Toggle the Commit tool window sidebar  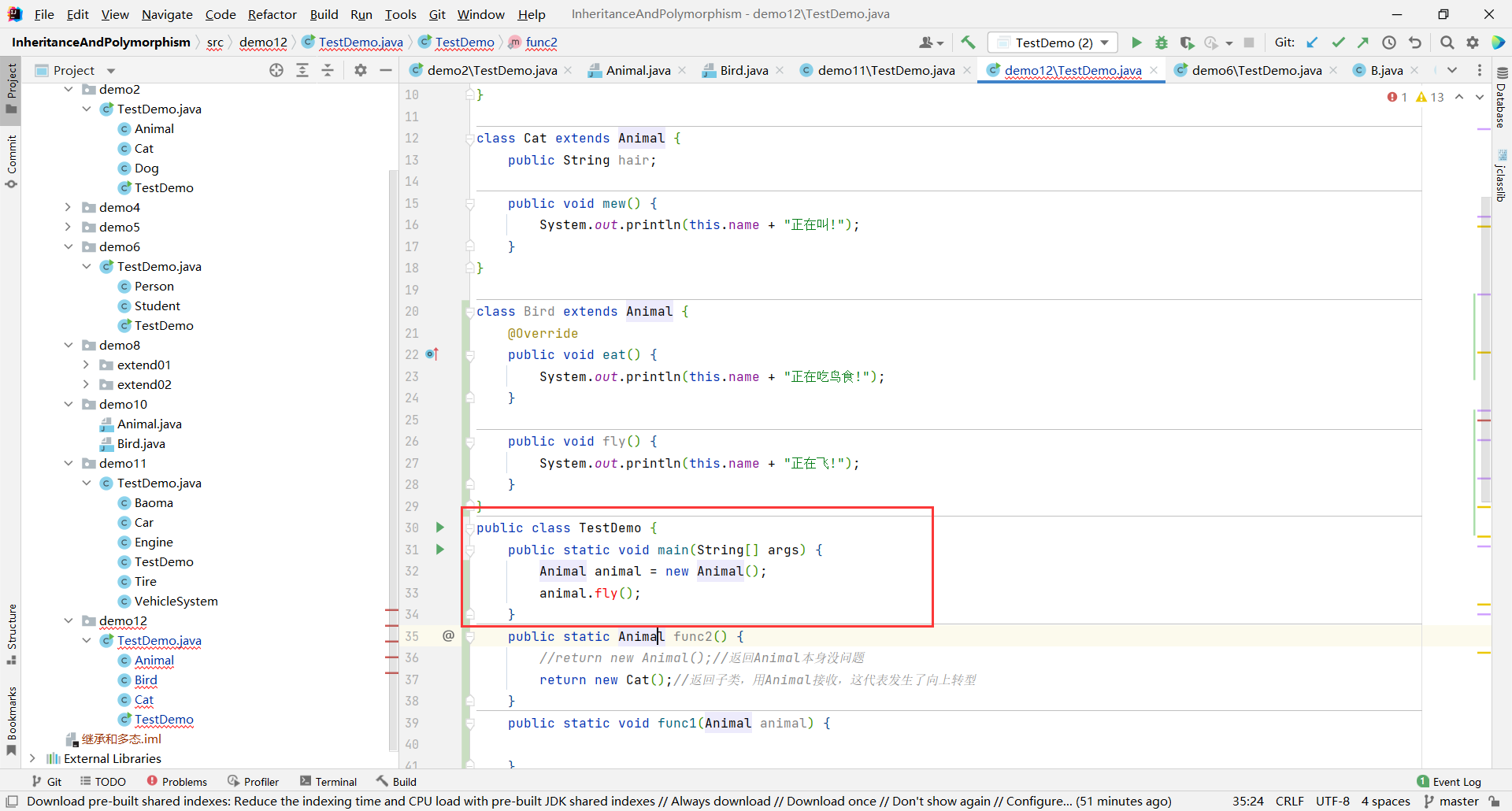[x=11, y=161]
